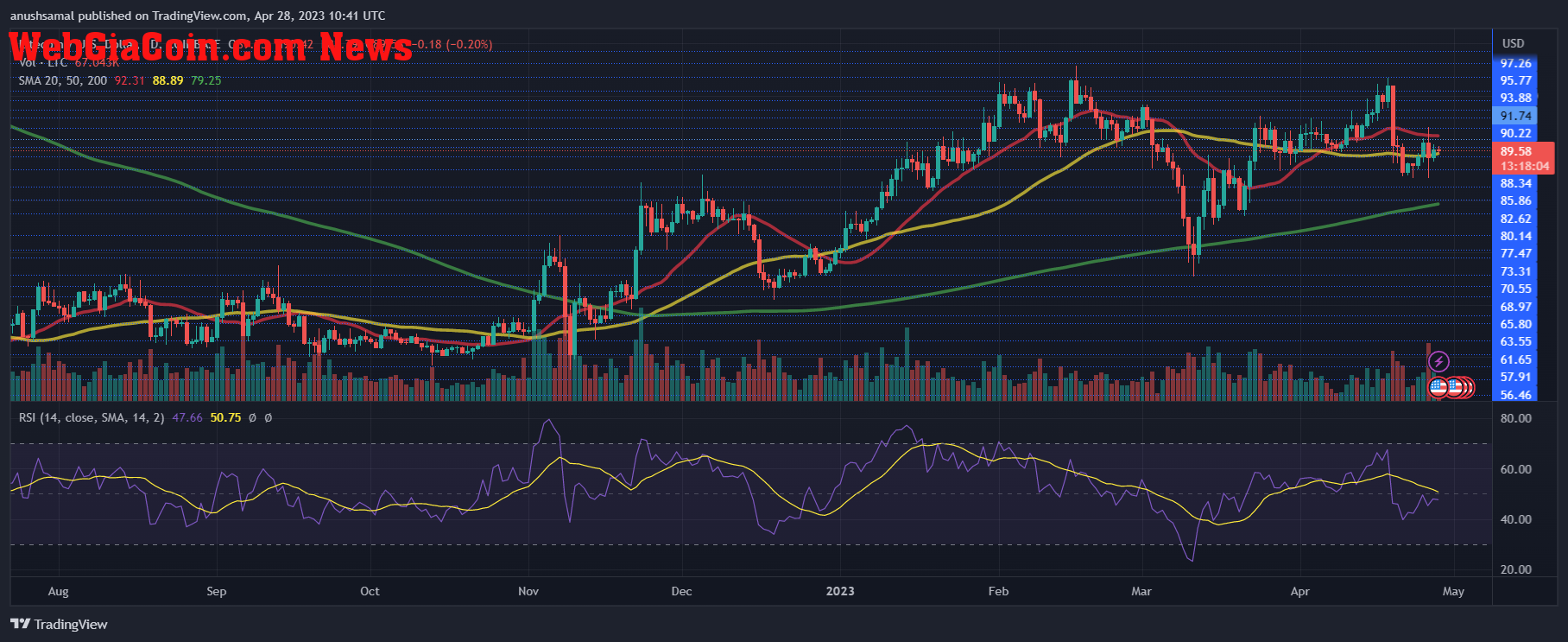Click the 73.31 price level

1516,271
